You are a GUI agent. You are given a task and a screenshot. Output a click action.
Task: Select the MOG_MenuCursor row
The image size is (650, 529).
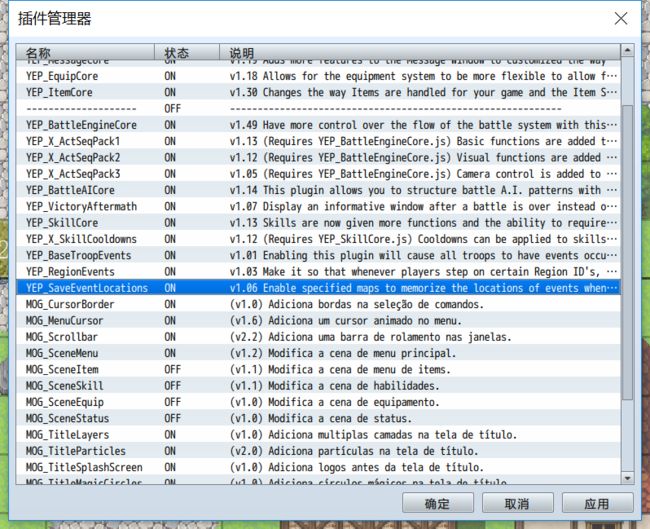(318, 321)
